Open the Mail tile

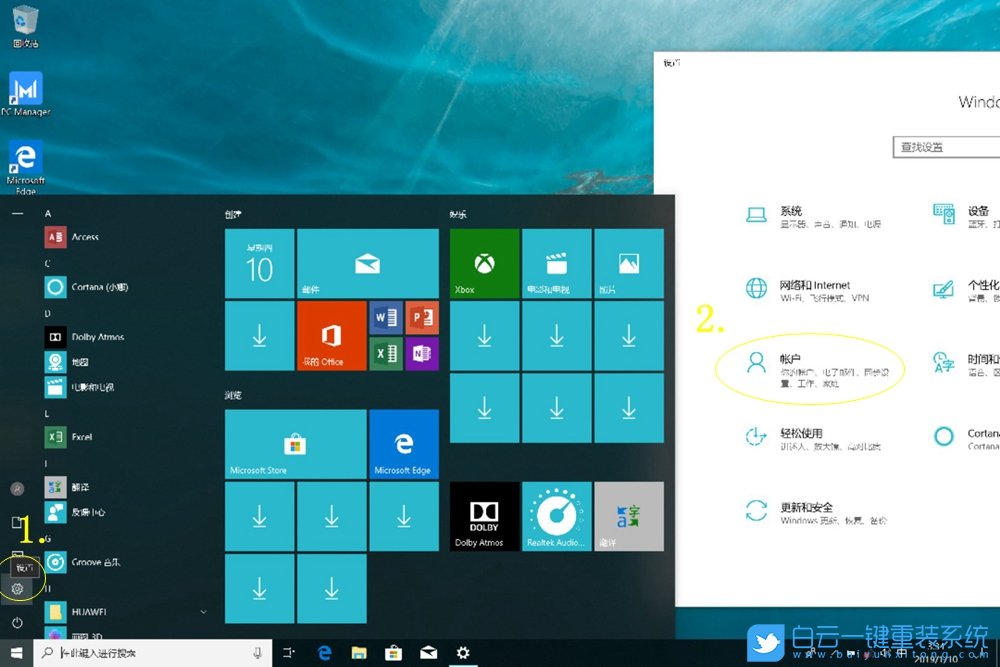367,263
